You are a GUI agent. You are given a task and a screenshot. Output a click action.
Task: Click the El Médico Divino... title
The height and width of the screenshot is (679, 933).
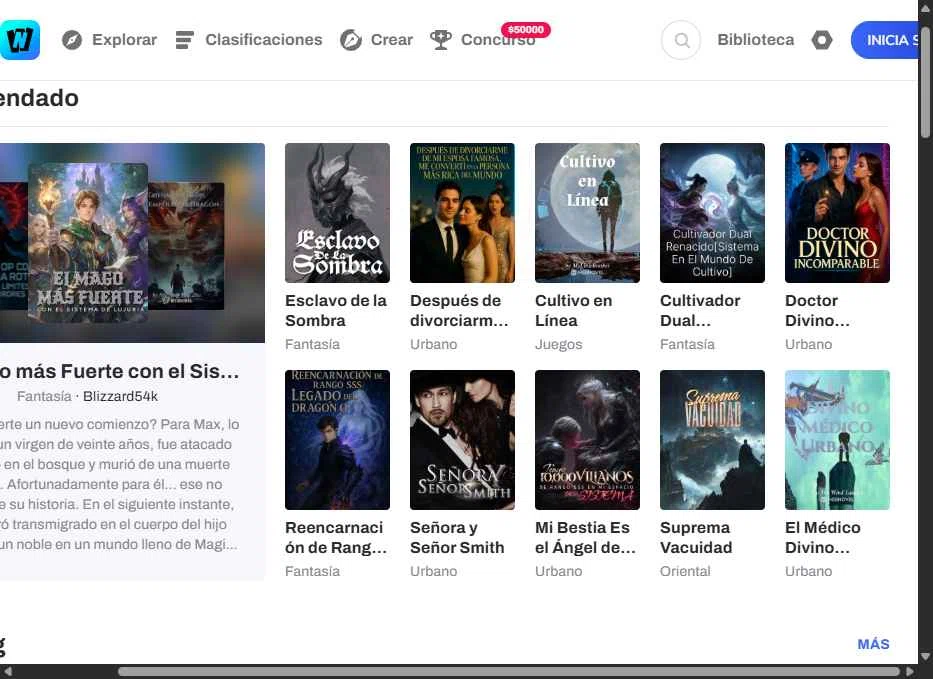click(823, 537)
